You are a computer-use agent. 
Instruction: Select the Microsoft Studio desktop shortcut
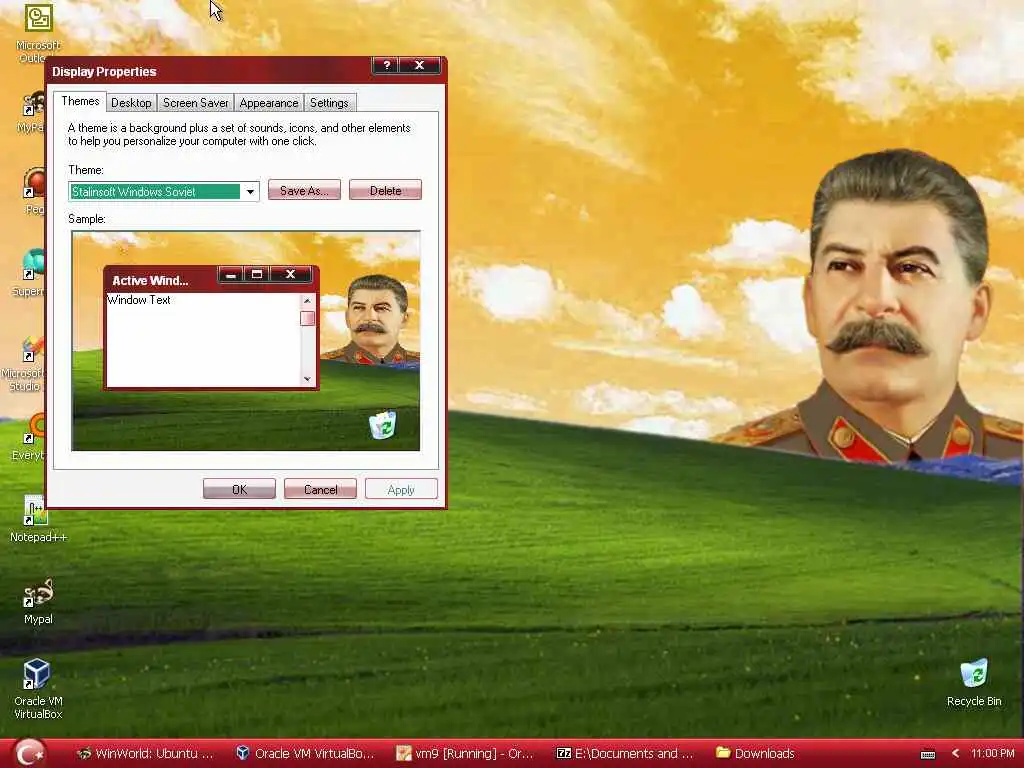click(x=26, y=363)
